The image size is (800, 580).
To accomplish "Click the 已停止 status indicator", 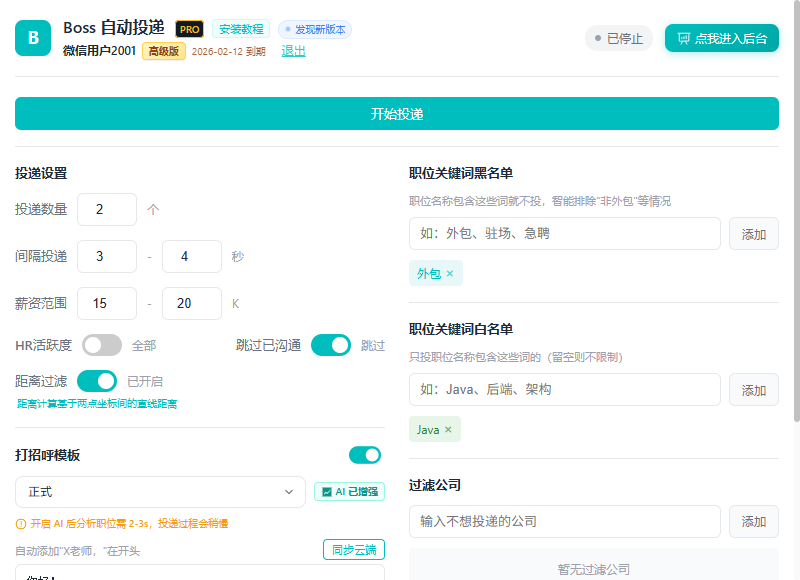I will tap(617, 36).
